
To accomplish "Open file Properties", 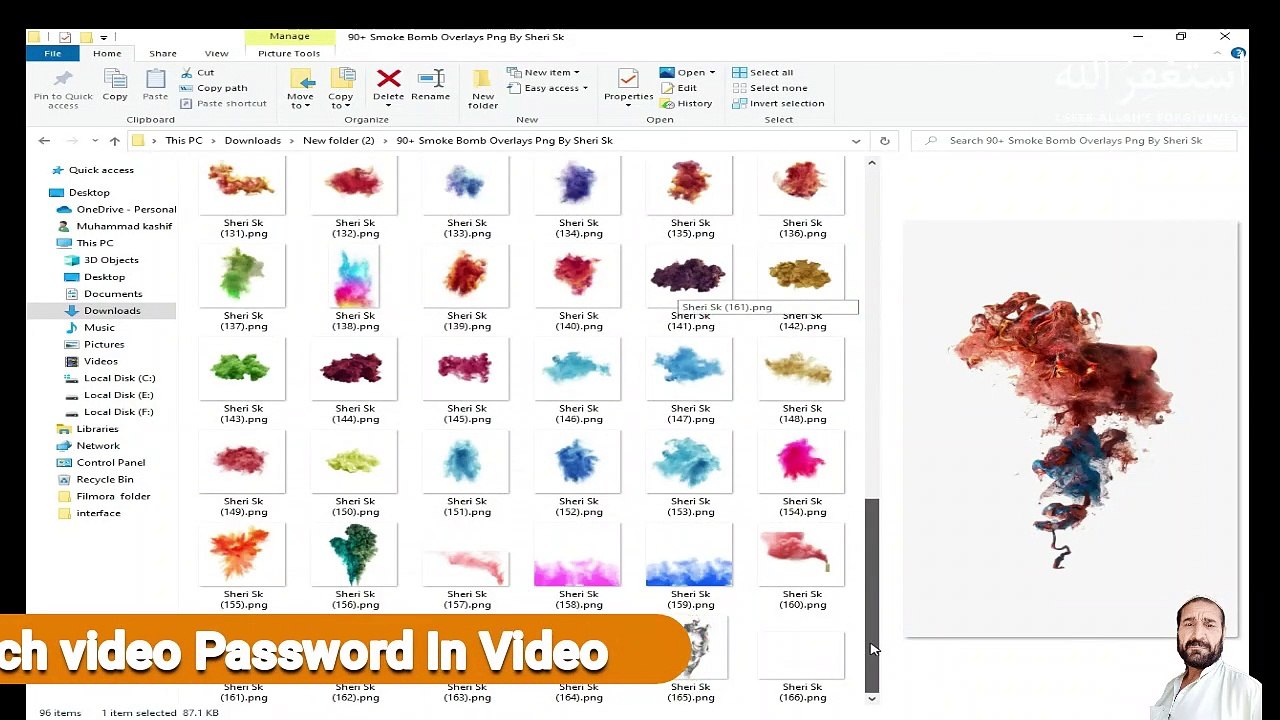I will pyautogui.click(x=628, y=86).
